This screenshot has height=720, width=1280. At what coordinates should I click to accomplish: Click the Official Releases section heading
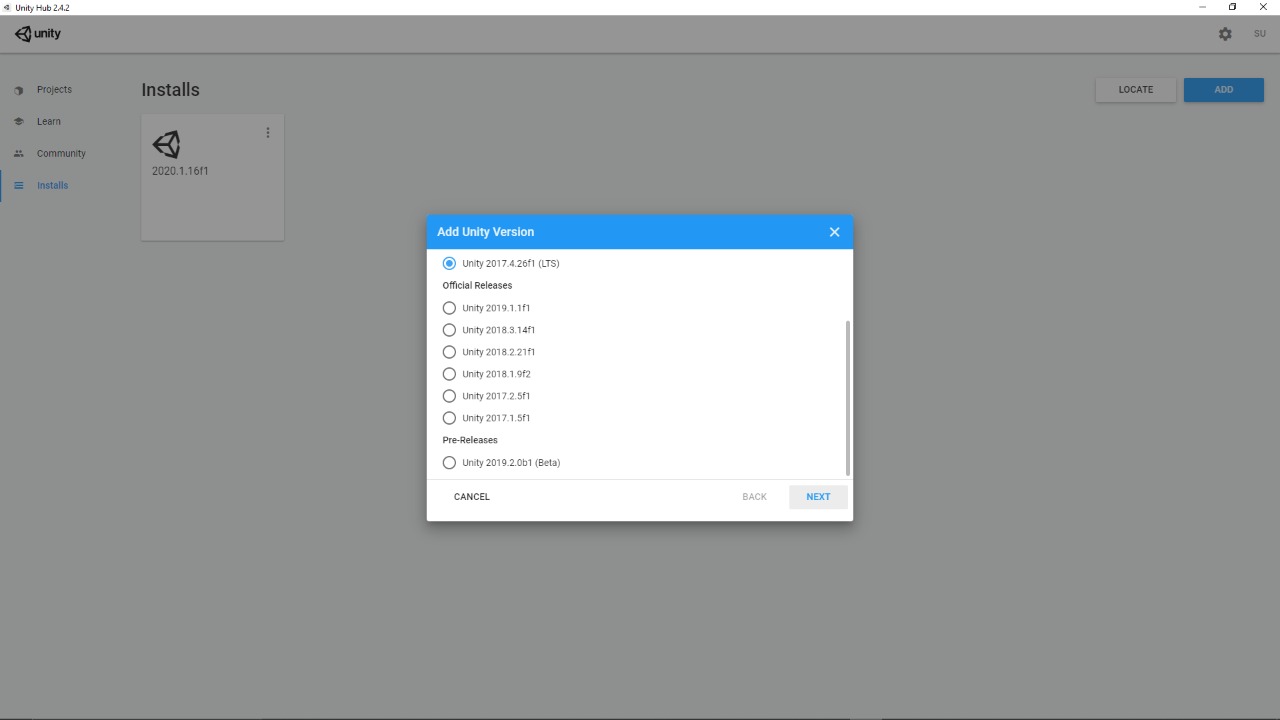pos(477,286)
